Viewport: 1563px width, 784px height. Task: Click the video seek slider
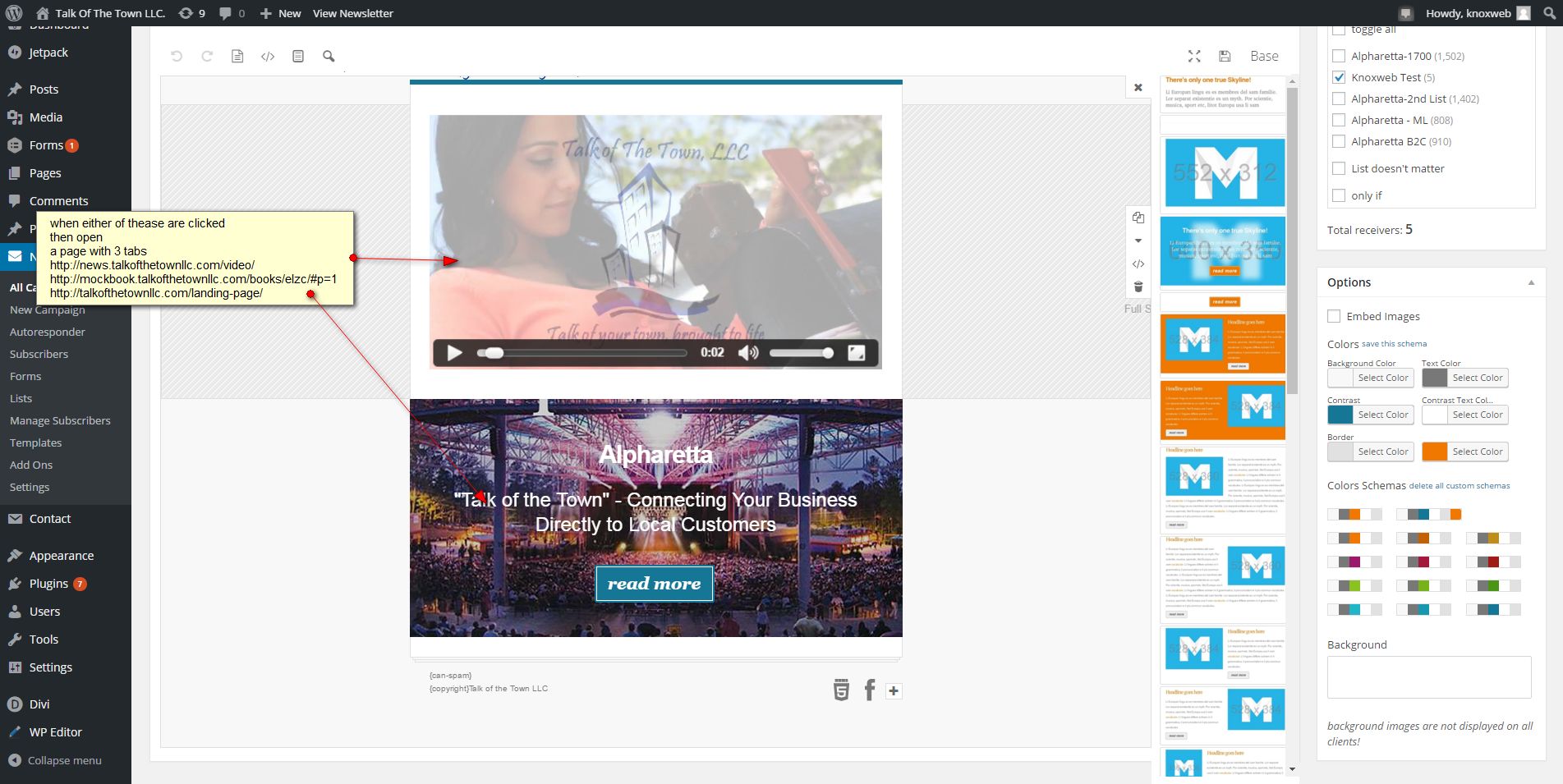(582, 353)
